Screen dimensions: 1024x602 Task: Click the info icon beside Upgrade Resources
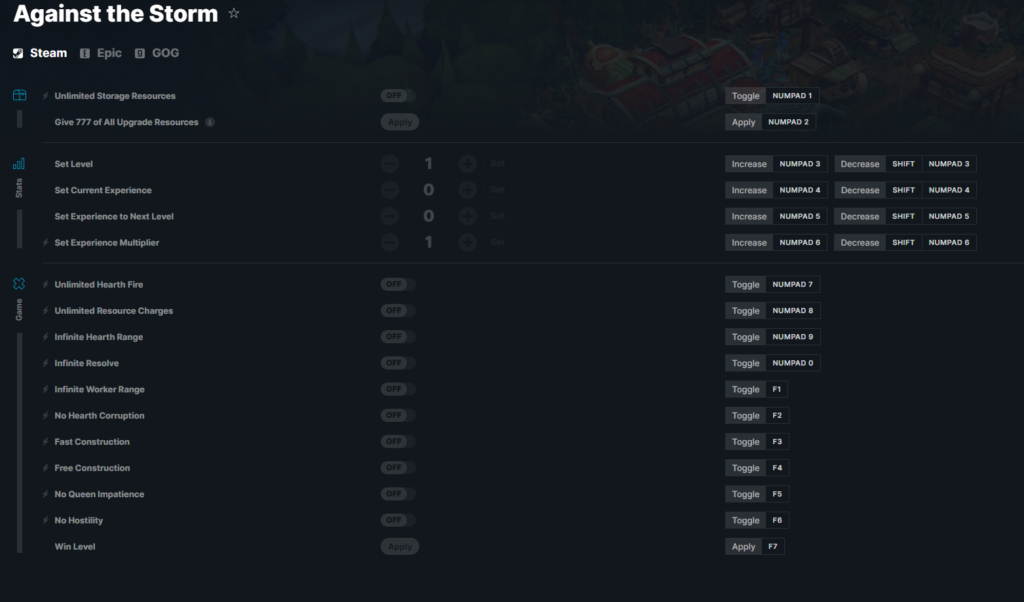click(x=210, y=122)
